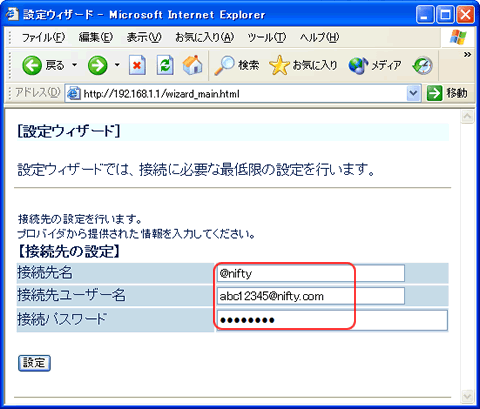Open the お気に入り favorites star toolbar button

303,65
